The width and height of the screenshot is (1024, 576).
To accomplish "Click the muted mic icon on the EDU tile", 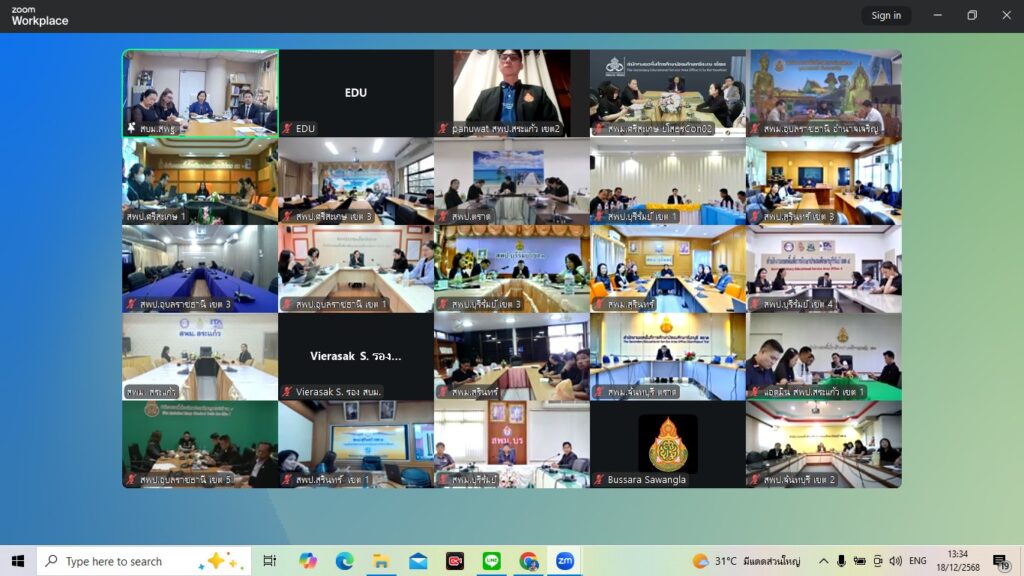I will pos(287,129).
